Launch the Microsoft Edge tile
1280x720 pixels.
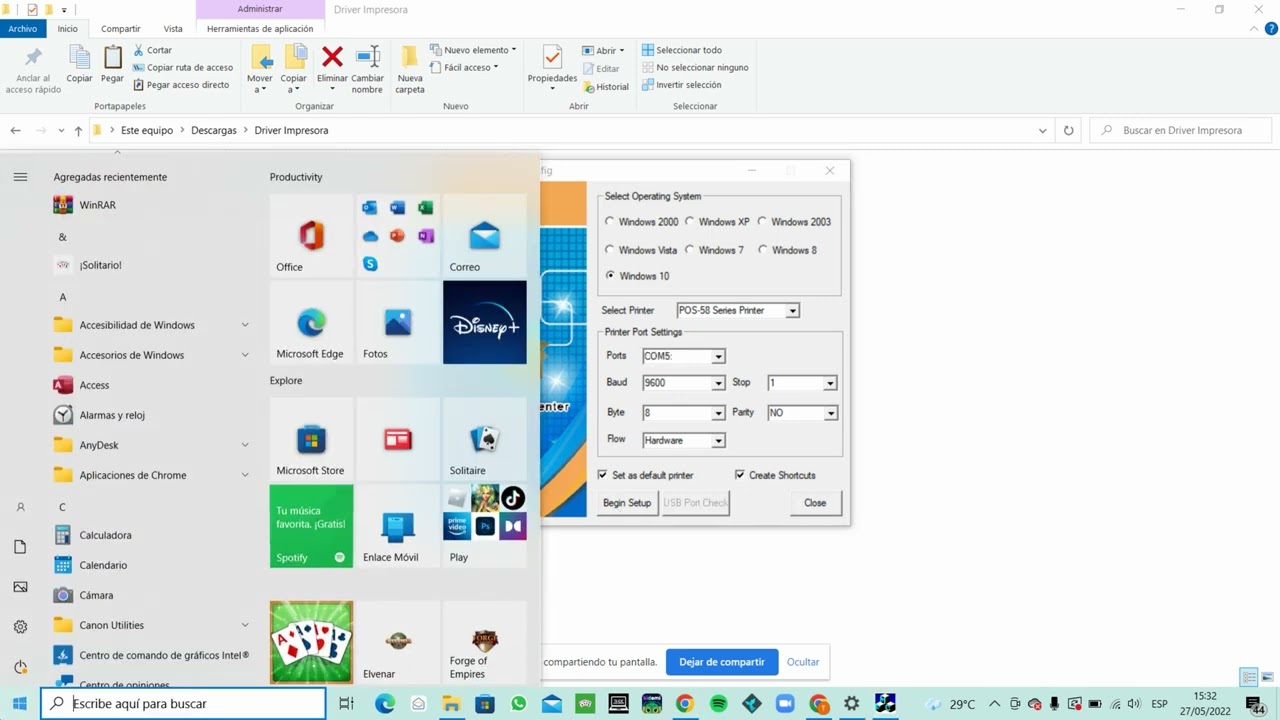point(311,322)
